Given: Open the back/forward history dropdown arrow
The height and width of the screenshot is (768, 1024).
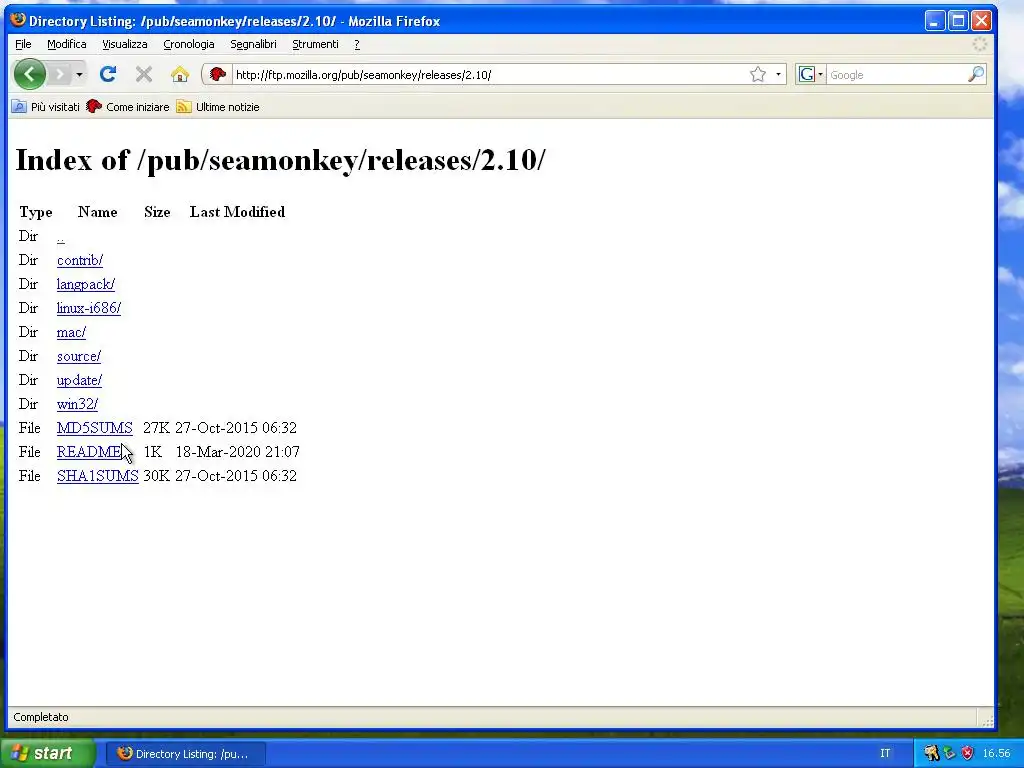Looking at the screenshot, I should coord(79,74).
